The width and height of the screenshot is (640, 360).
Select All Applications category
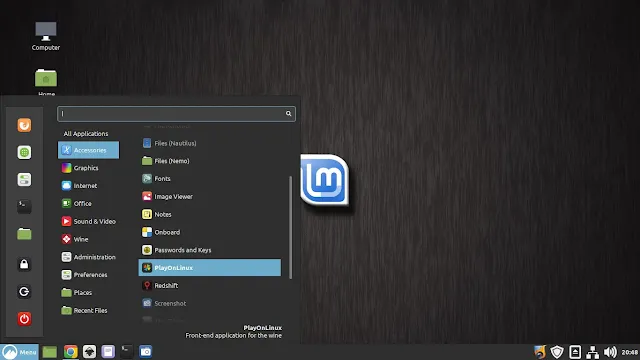pyautogui.click(x=86, y=133)
